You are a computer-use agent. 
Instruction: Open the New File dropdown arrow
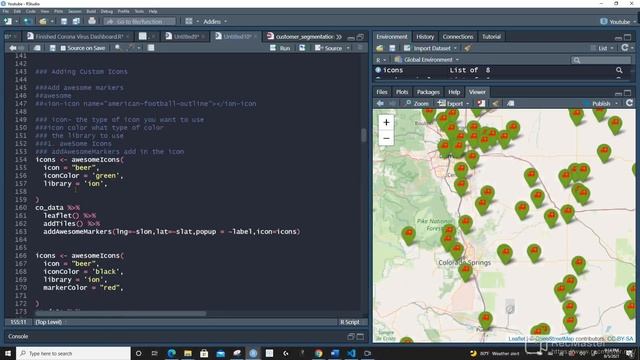(16, 21)
